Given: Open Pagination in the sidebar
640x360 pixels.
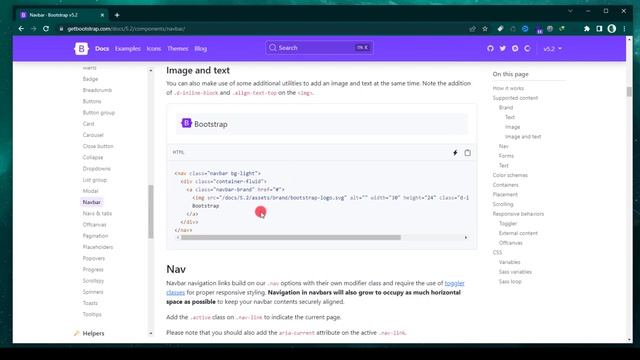Looking at the screenshot, I should pos(96,236).
